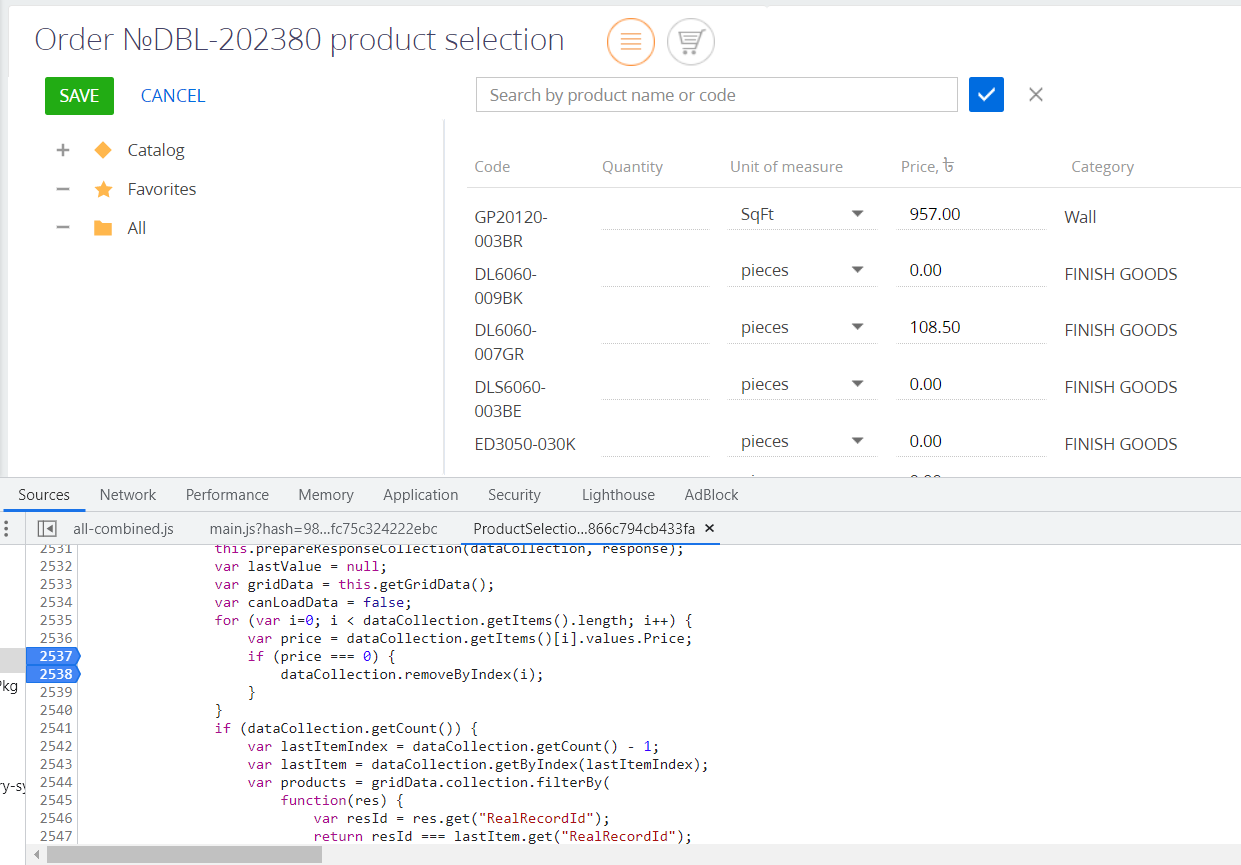Open the Lighthouse DevTools tab
1241x865 pixels.
click(x=618, y=495)
